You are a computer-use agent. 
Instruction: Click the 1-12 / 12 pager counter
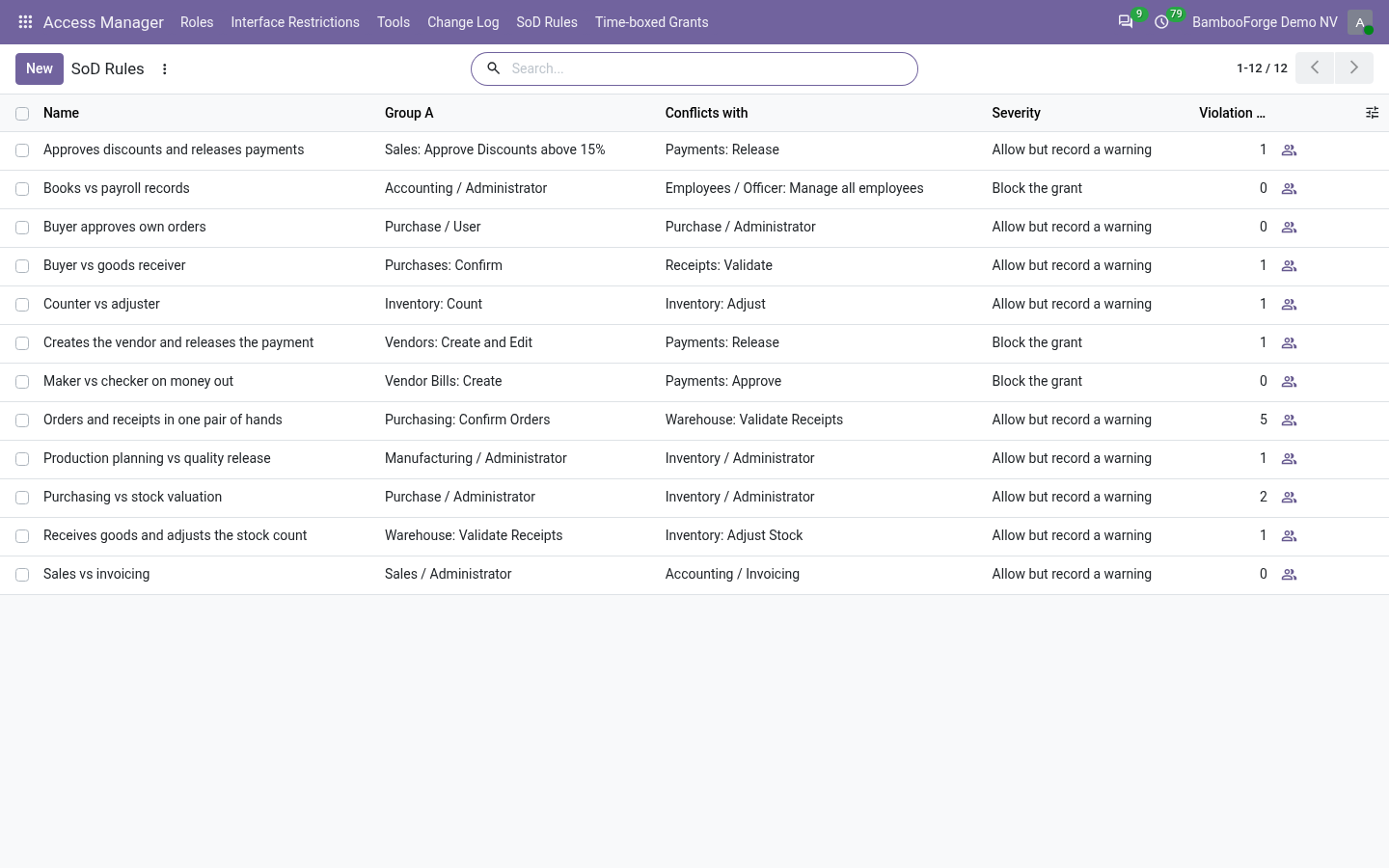pyautogui.click(x=1262, y=68)
